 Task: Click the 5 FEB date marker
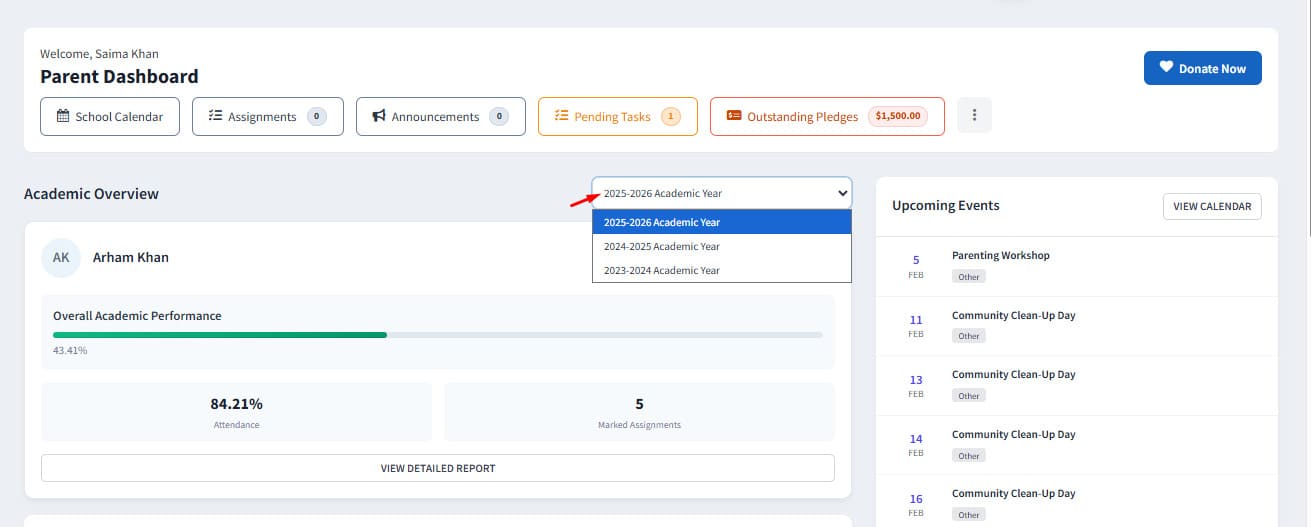click(x=916, y=266)
